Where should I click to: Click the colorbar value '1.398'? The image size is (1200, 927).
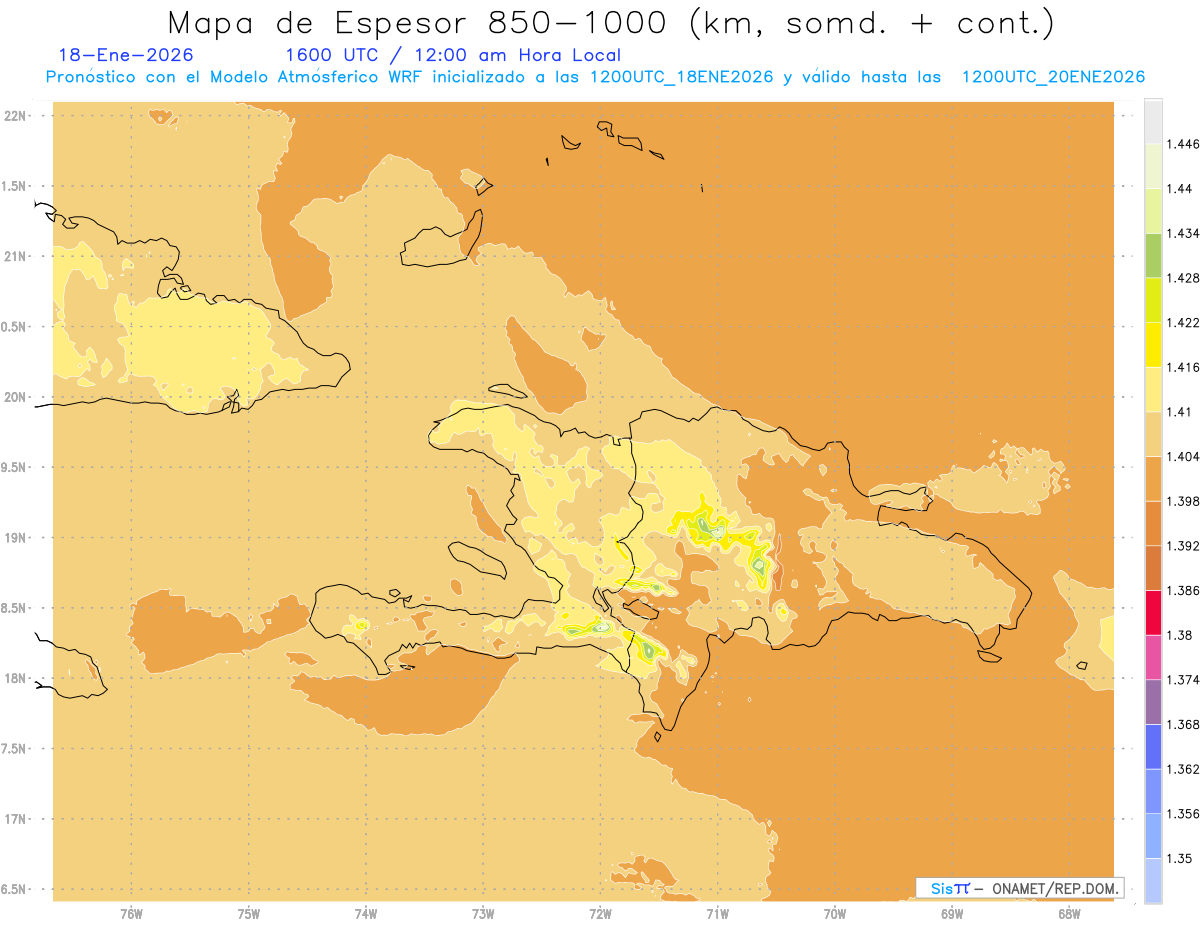1183,501
